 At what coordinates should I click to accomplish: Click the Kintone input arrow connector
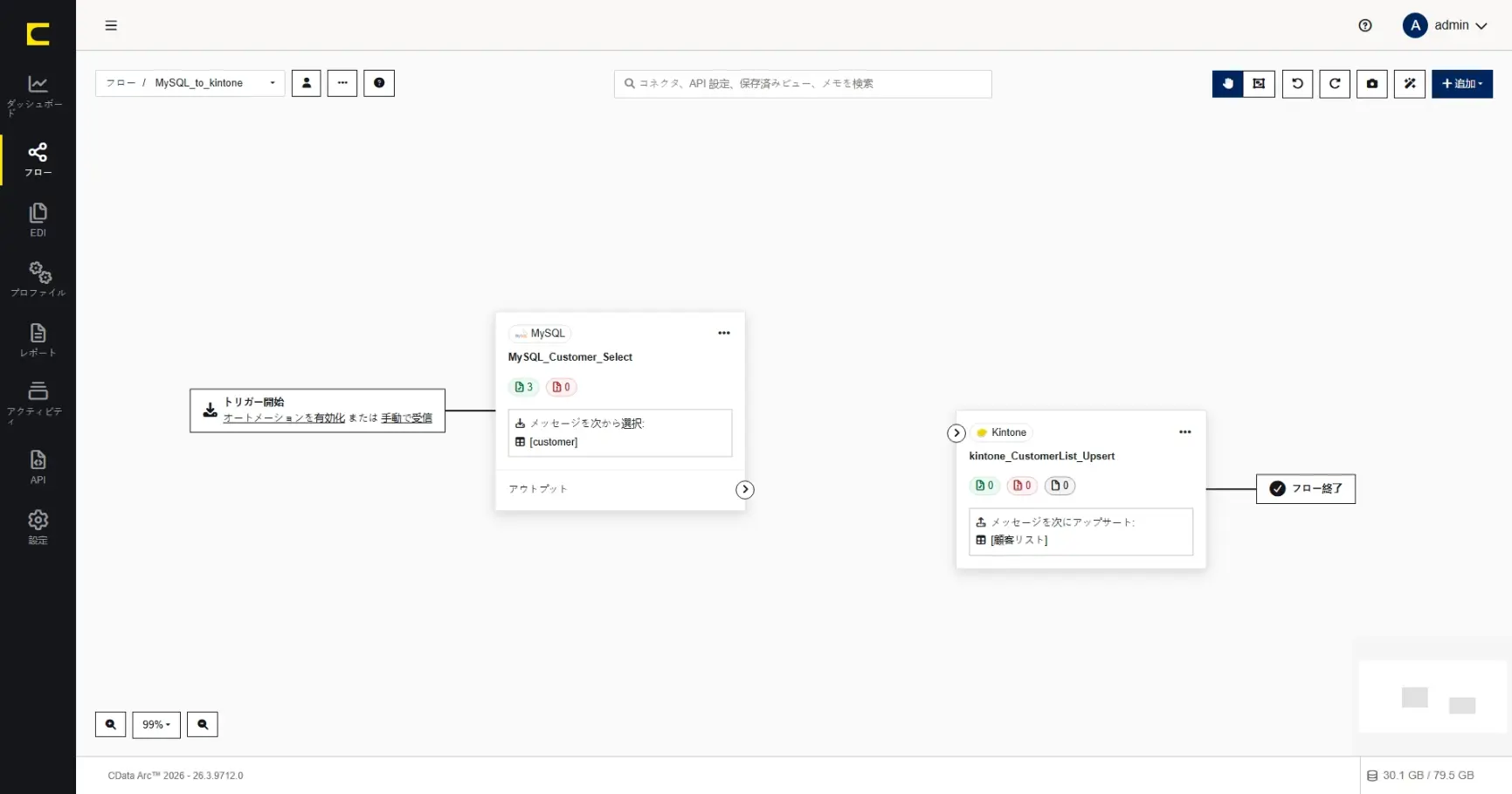coord(956,433)
